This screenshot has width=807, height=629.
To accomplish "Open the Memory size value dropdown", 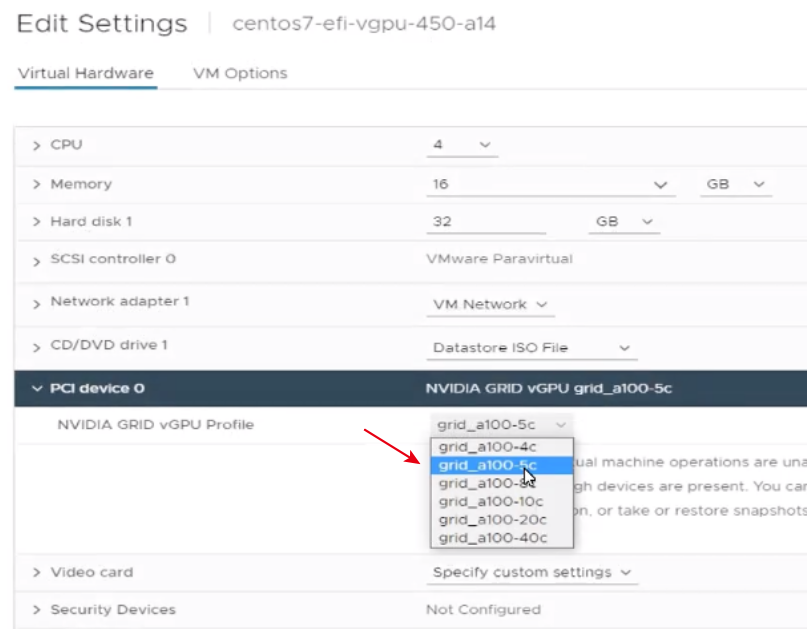I will coord(551,184).
